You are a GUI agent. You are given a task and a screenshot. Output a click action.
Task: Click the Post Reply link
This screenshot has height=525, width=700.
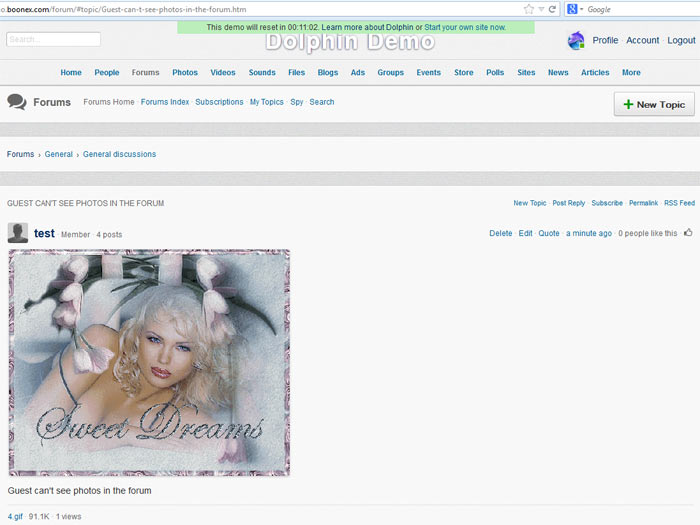click(x=569, y=203)
